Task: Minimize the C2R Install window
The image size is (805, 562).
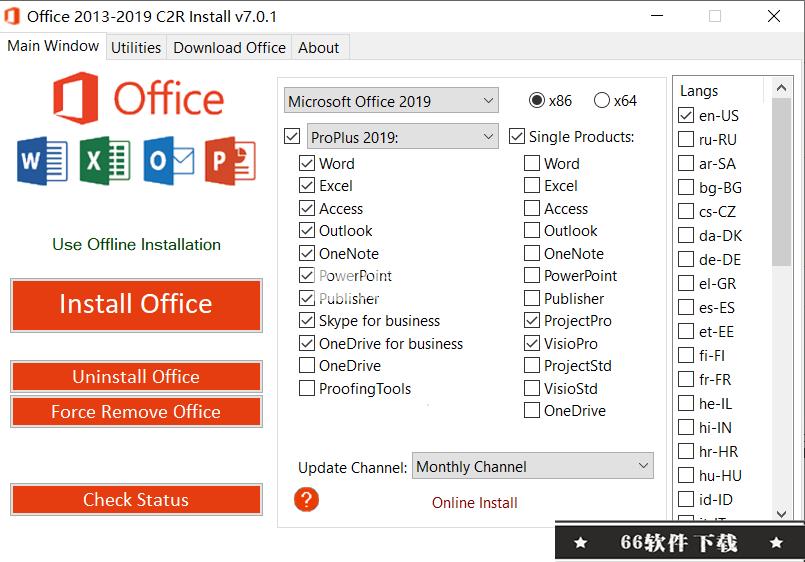Action: [x=657, y=16]
